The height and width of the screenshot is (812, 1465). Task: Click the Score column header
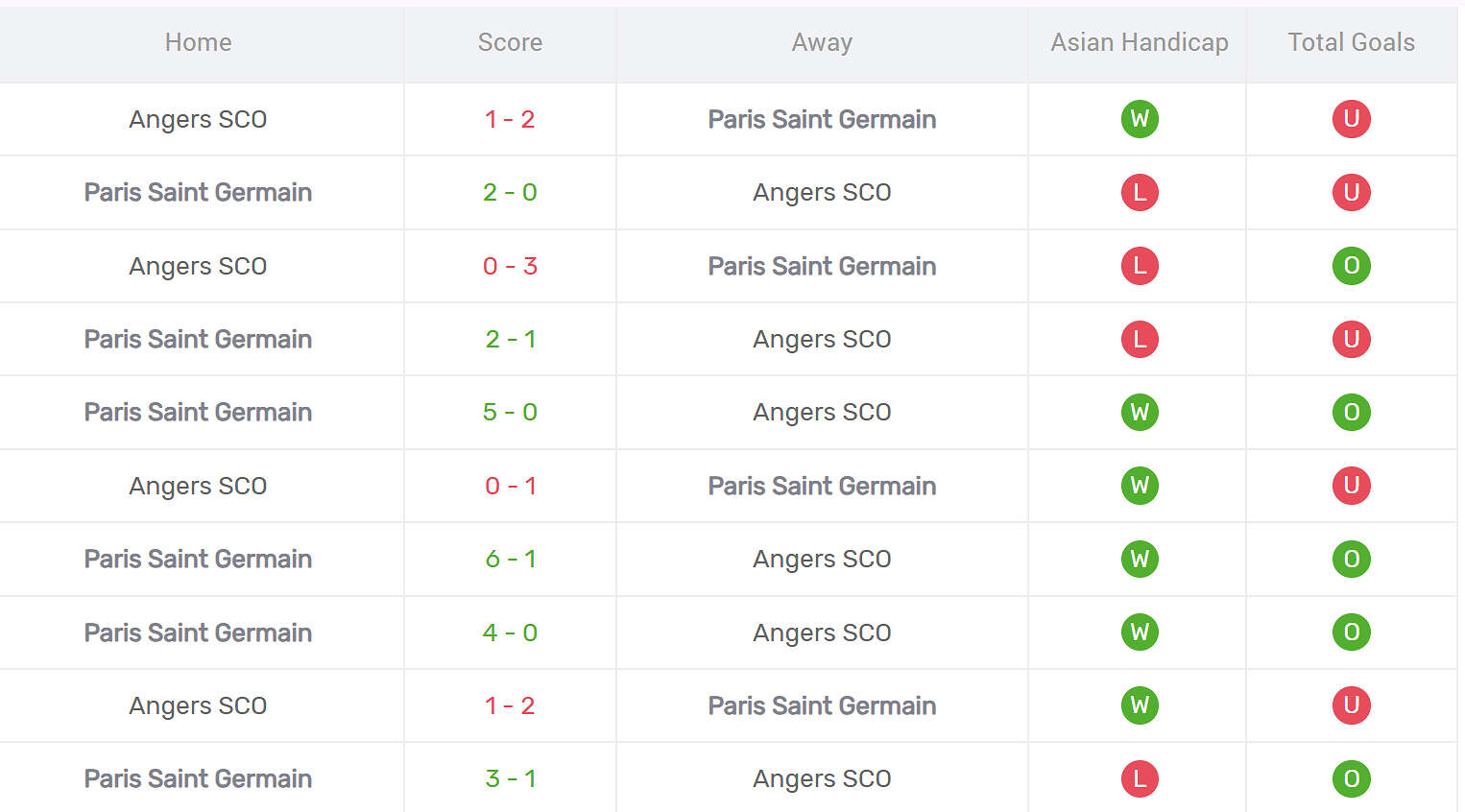click(510, 42)
